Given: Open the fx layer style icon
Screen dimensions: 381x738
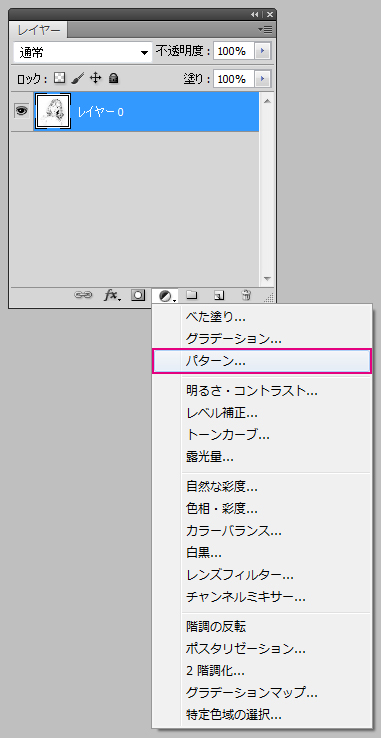Looking at the screenshot, I should [x=112, y=295].
